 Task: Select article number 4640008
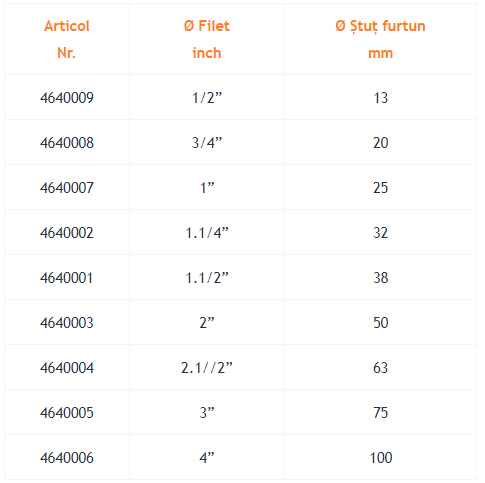(x=67, y=143)
